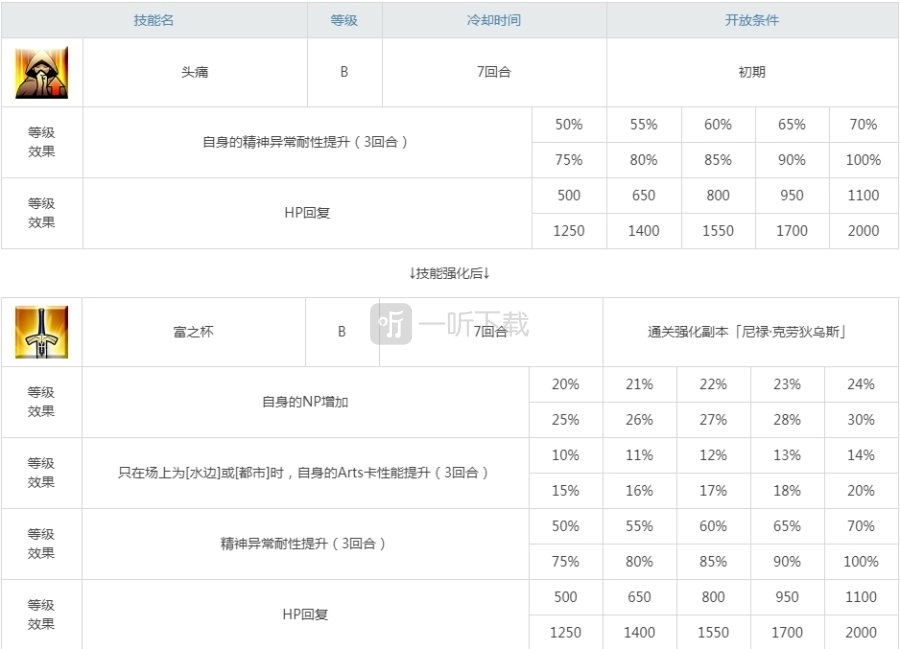Image resolution: width=900 pixels, height=649 pixels.
Task: Select the 头痛 skill name cell
Action: (x=194, y=73)
